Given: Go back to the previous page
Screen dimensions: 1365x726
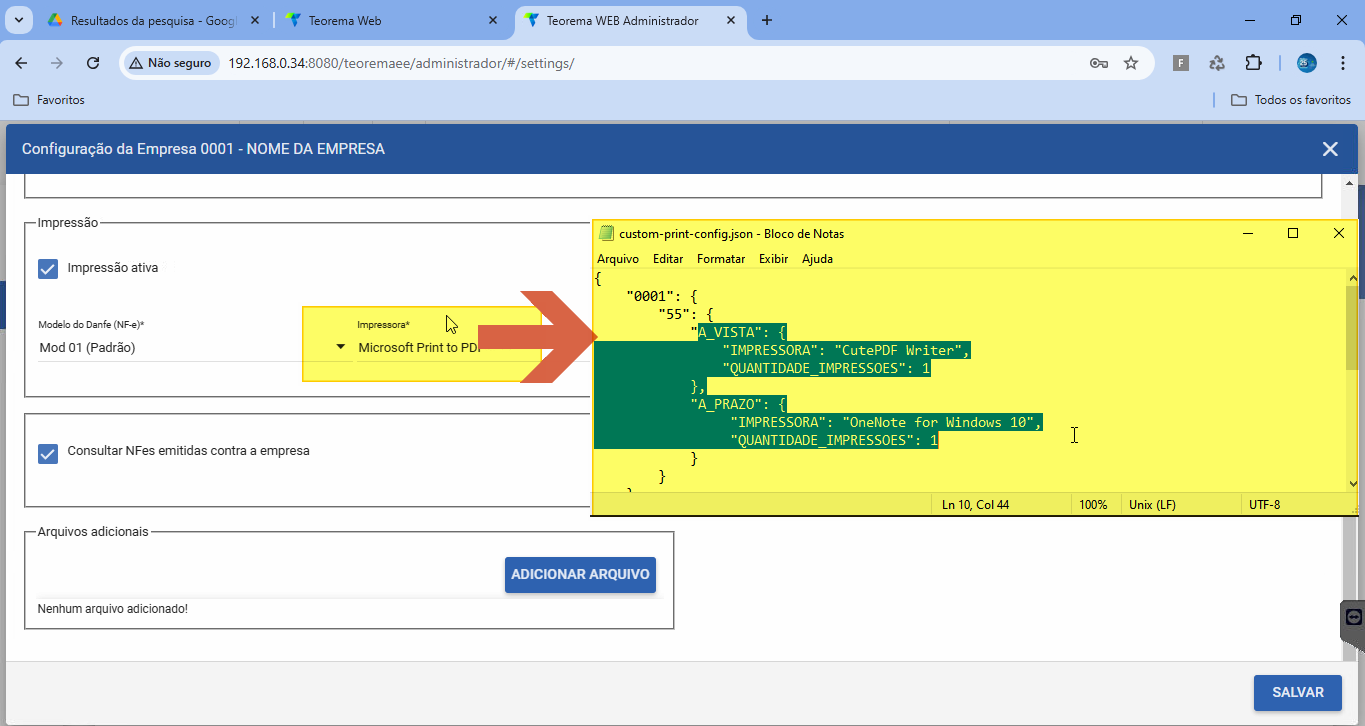Looking at the screenshot, I should click(x=21, y=63).
